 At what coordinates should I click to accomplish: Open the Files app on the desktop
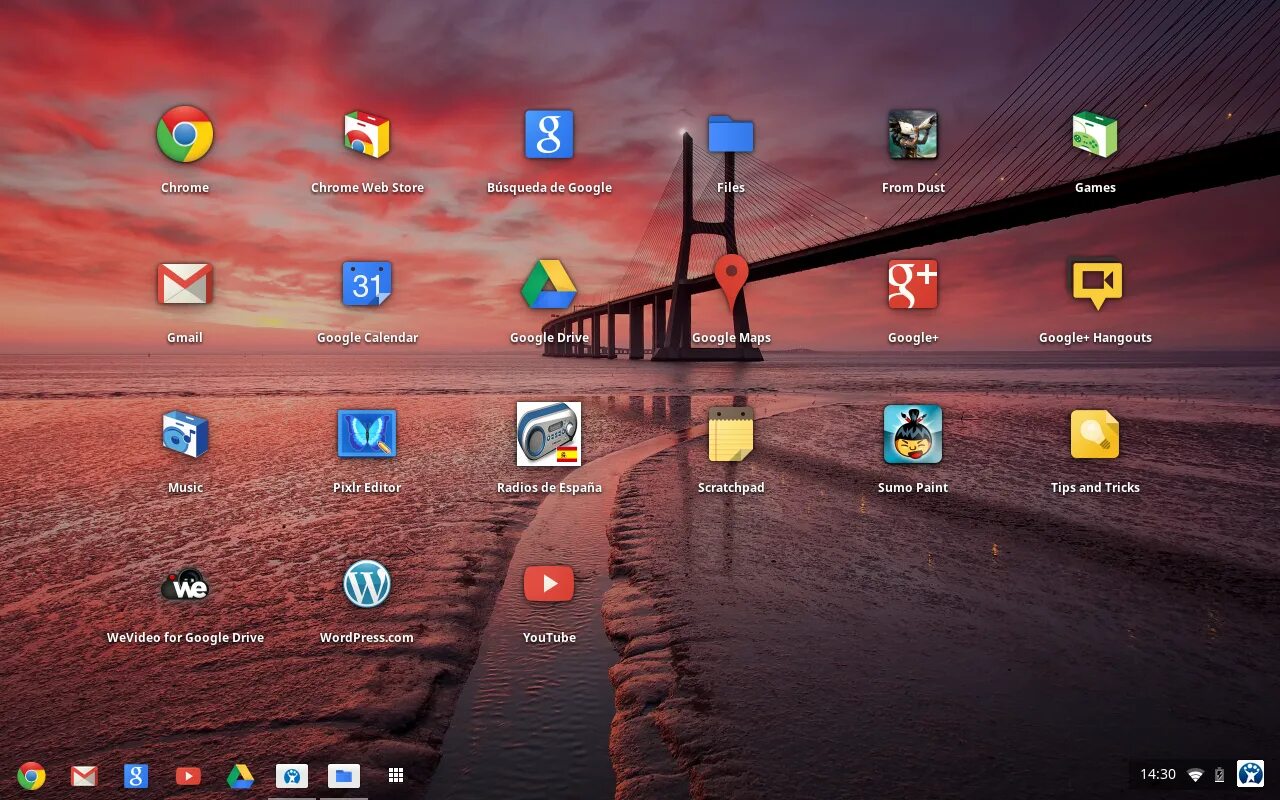731,135
